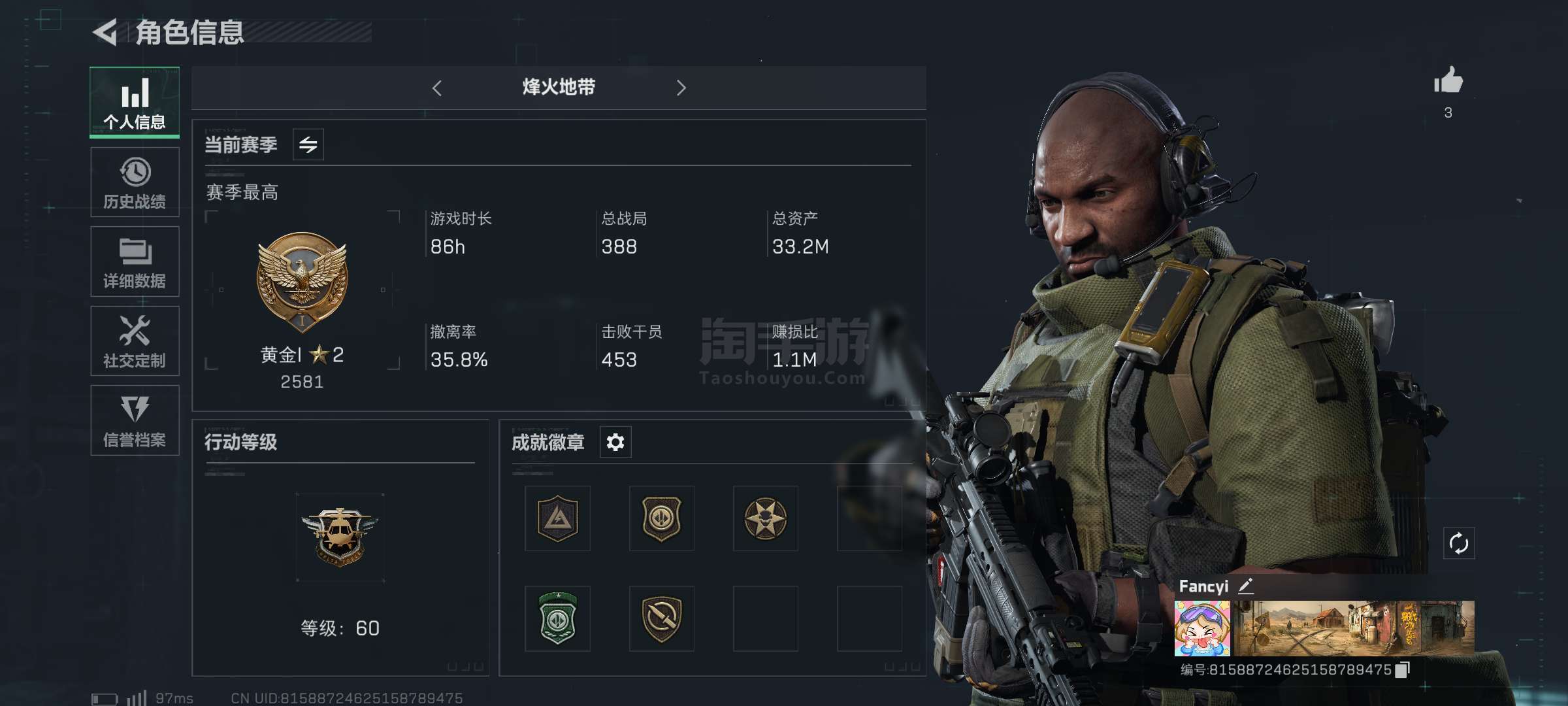Viewport: 1568px width, 706px height.
Task: Open the 详细数据 detailed data tab
Action: (135, 261)
